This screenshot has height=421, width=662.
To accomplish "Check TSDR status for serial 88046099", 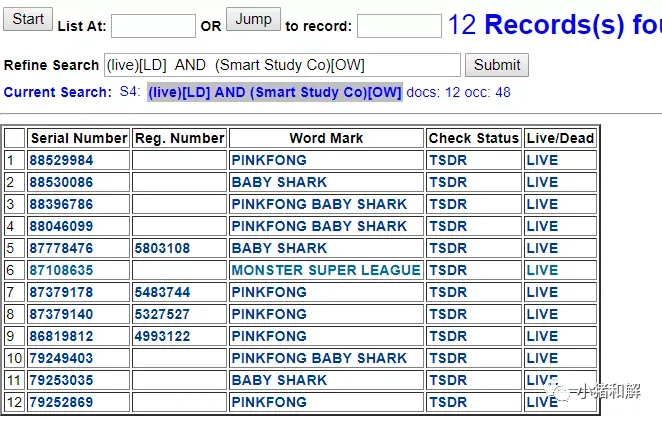I will (448, 226).
